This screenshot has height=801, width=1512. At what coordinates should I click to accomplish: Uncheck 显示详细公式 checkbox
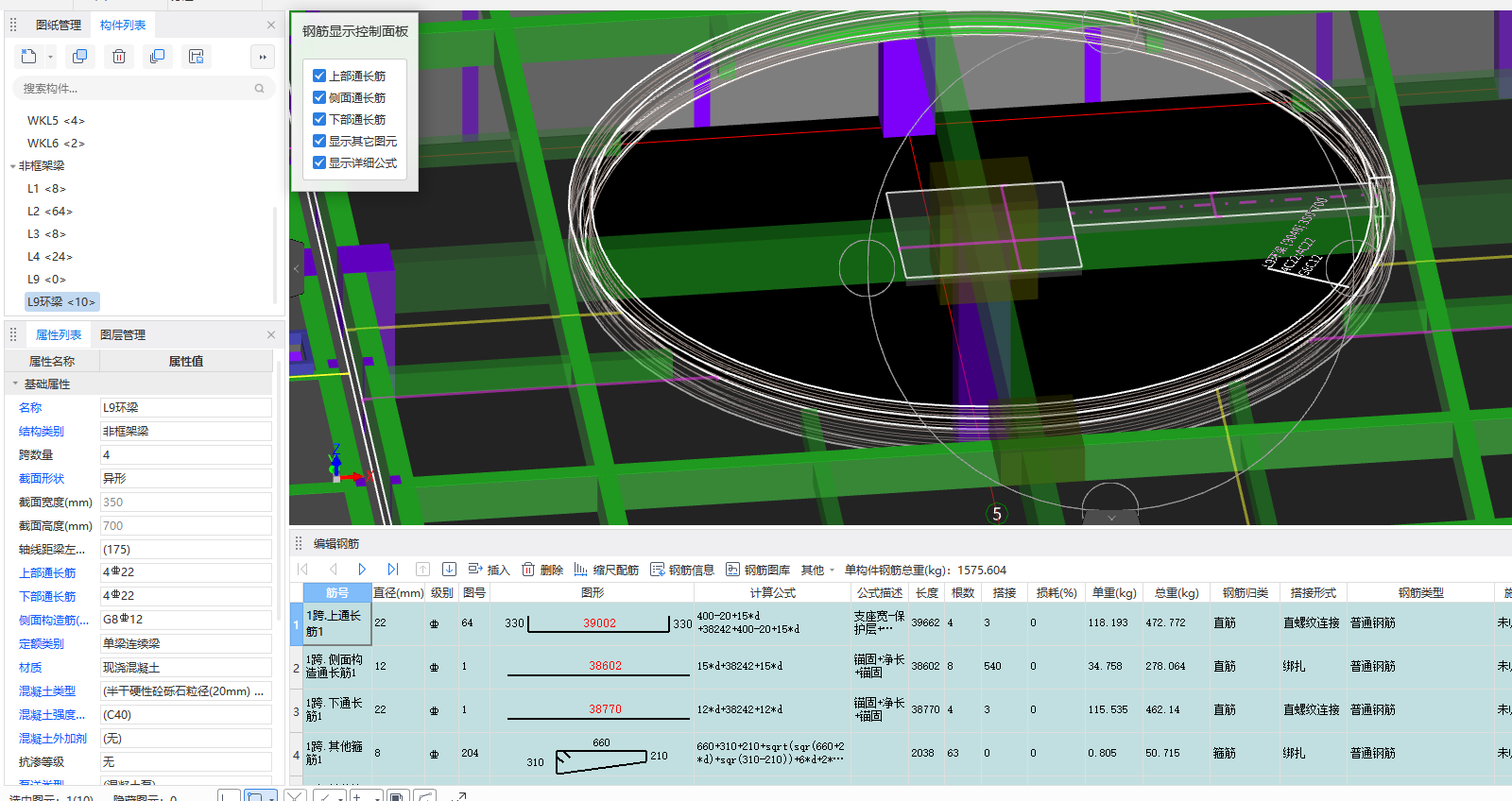[x=319, y=162]
